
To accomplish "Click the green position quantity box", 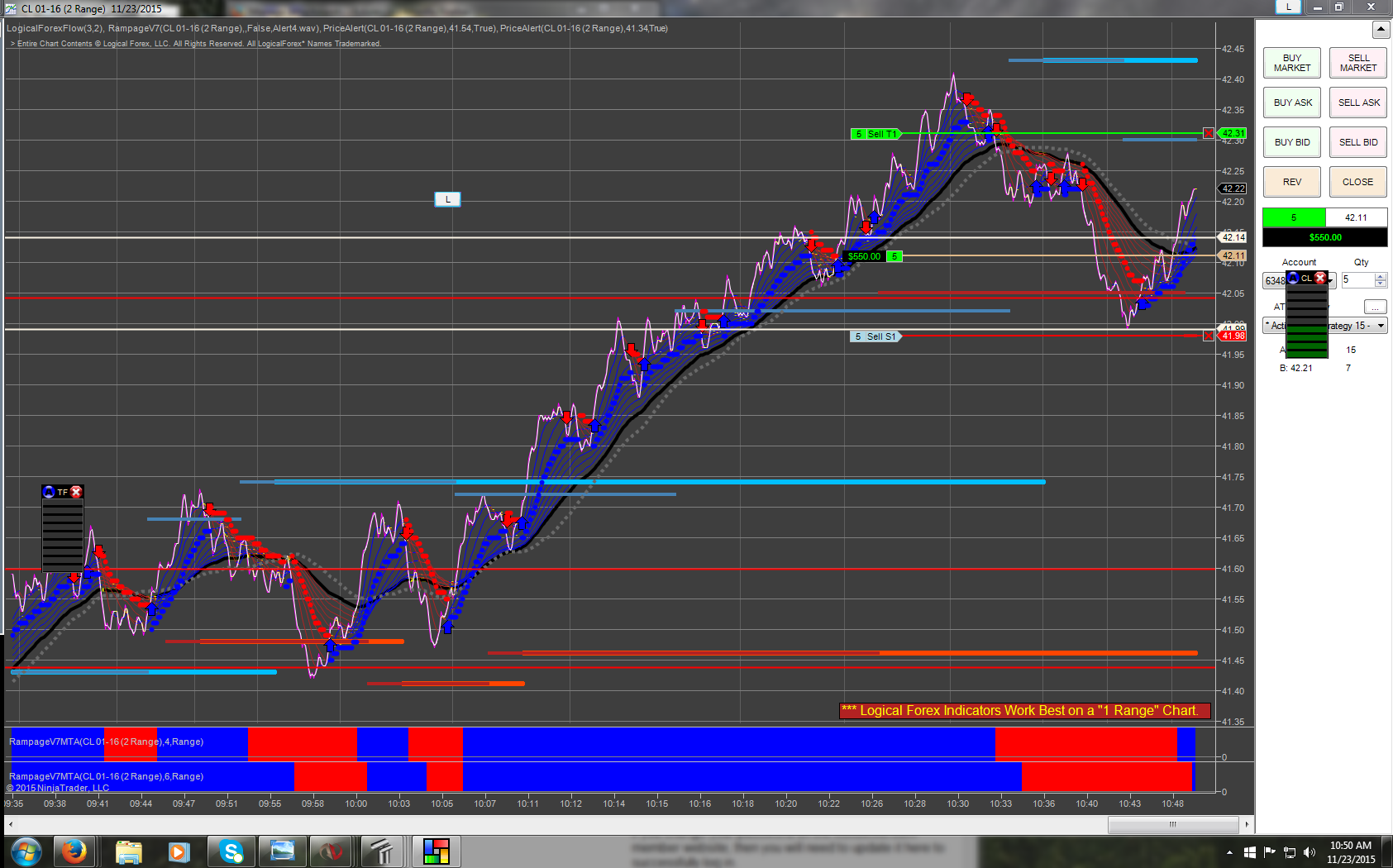I will (1294, 217).
